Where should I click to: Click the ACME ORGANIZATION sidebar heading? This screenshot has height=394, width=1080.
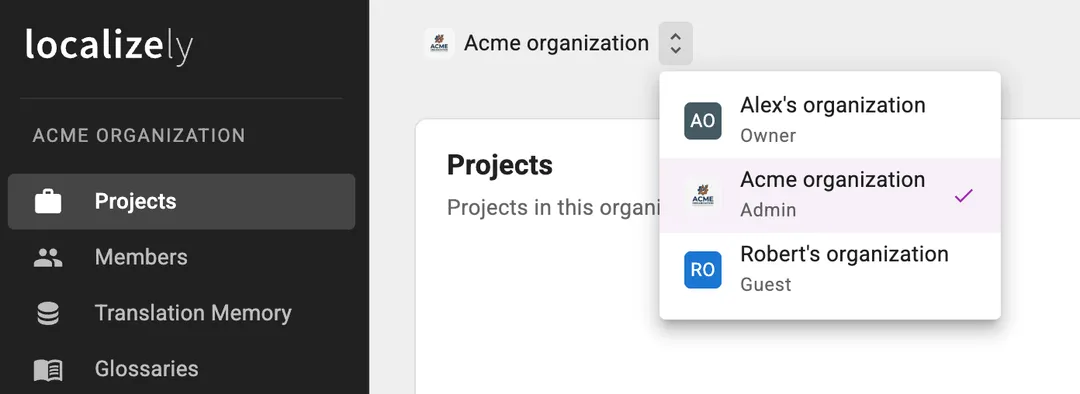(139, 136)
